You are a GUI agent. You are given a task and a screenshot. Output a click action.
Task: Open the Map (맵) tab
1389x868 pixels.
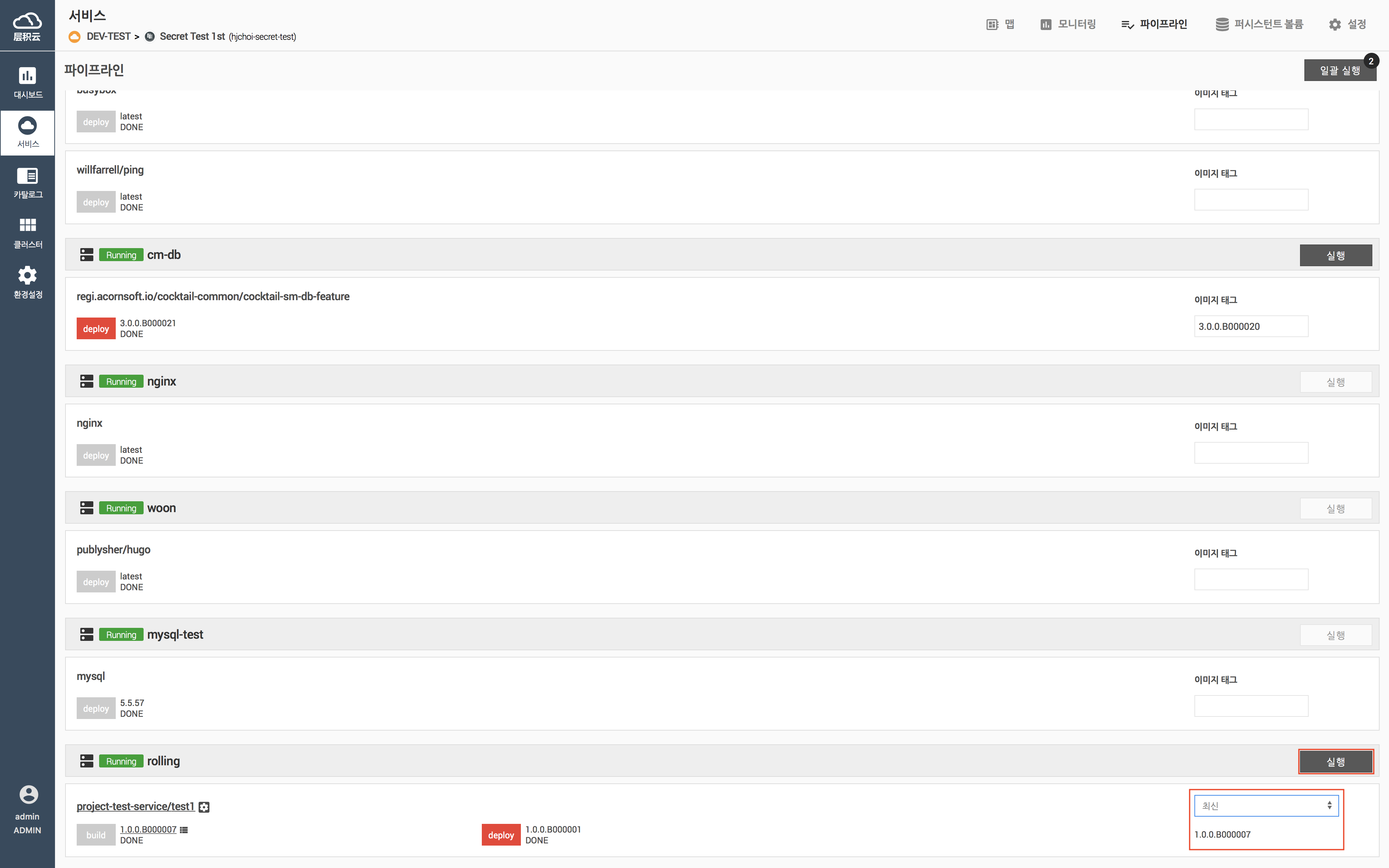1001,24
